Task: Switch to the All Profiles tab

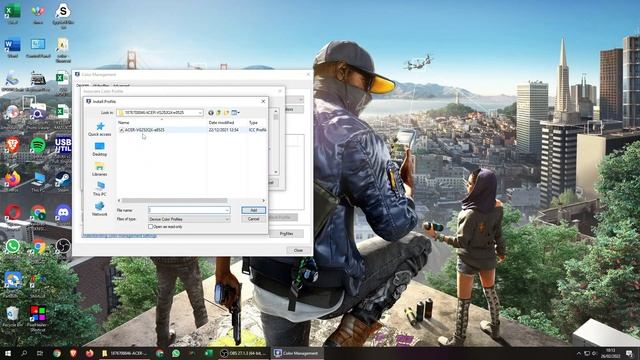Action: coord(101,86)
